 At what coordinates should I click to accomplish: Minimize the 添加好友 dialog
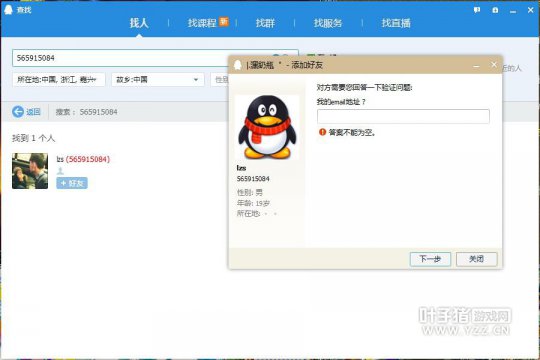click(476, 65)
